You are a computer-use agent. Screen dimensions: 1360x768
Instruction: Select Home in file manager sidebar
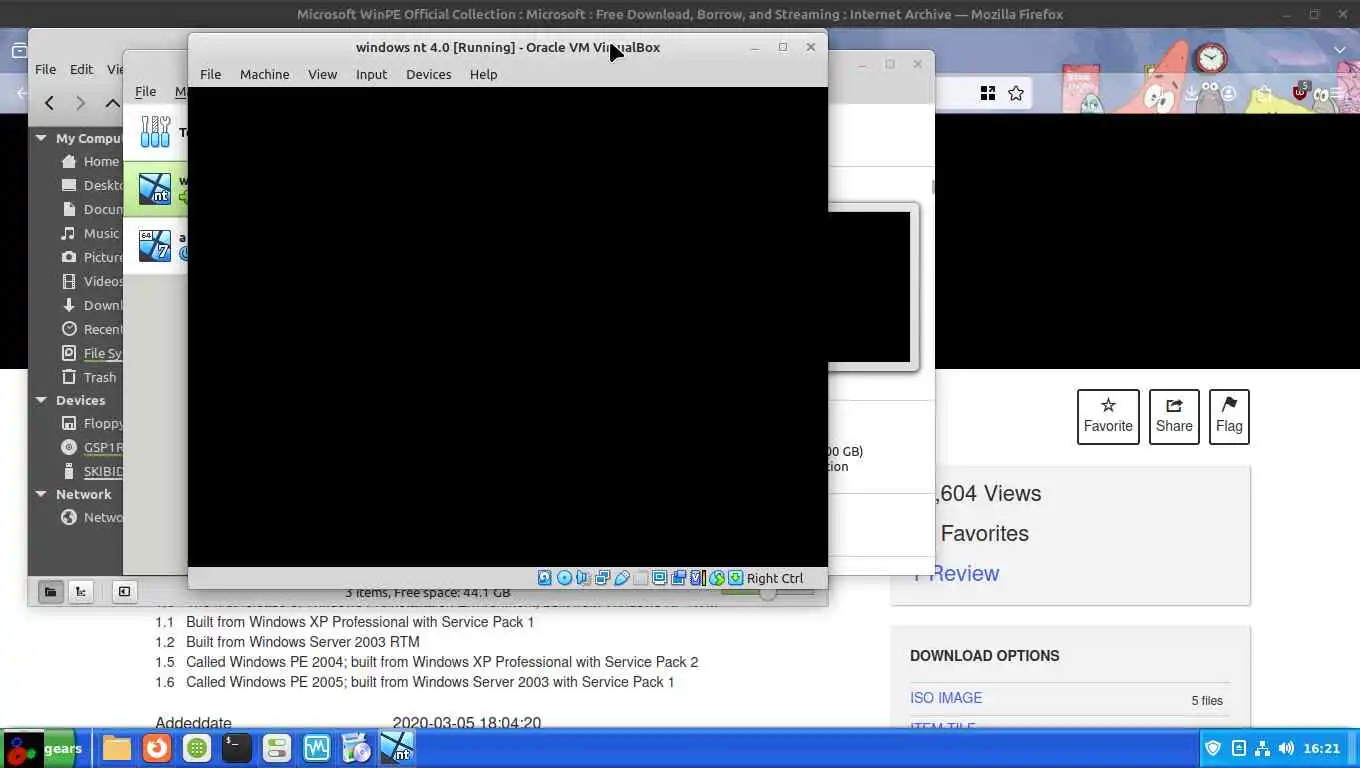[x=90, y=161]
